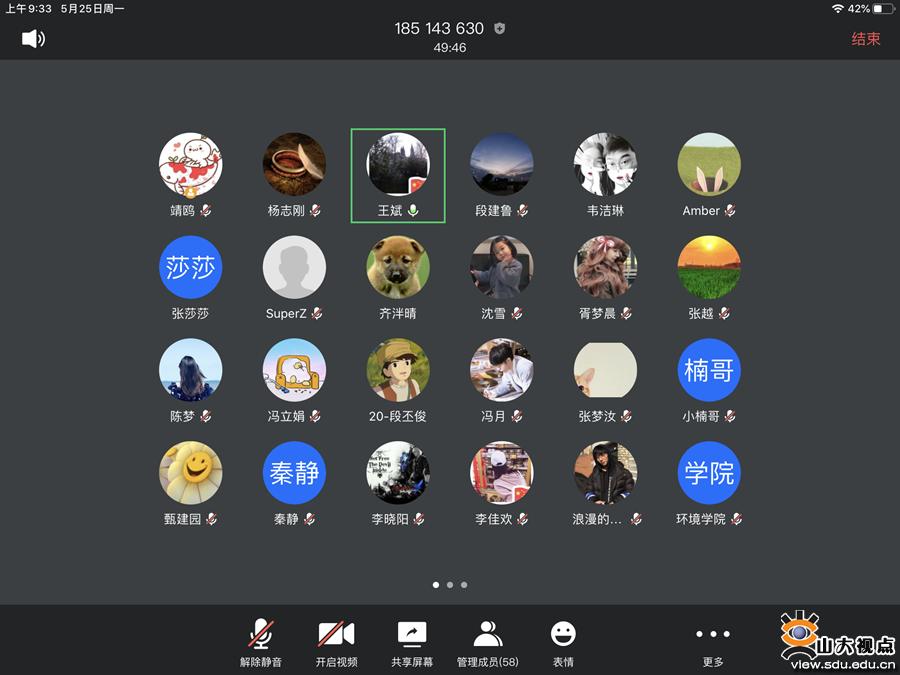Open the 表情 emoji reactions
Screen dimensions: 900x675
click(x=563, y=643)
